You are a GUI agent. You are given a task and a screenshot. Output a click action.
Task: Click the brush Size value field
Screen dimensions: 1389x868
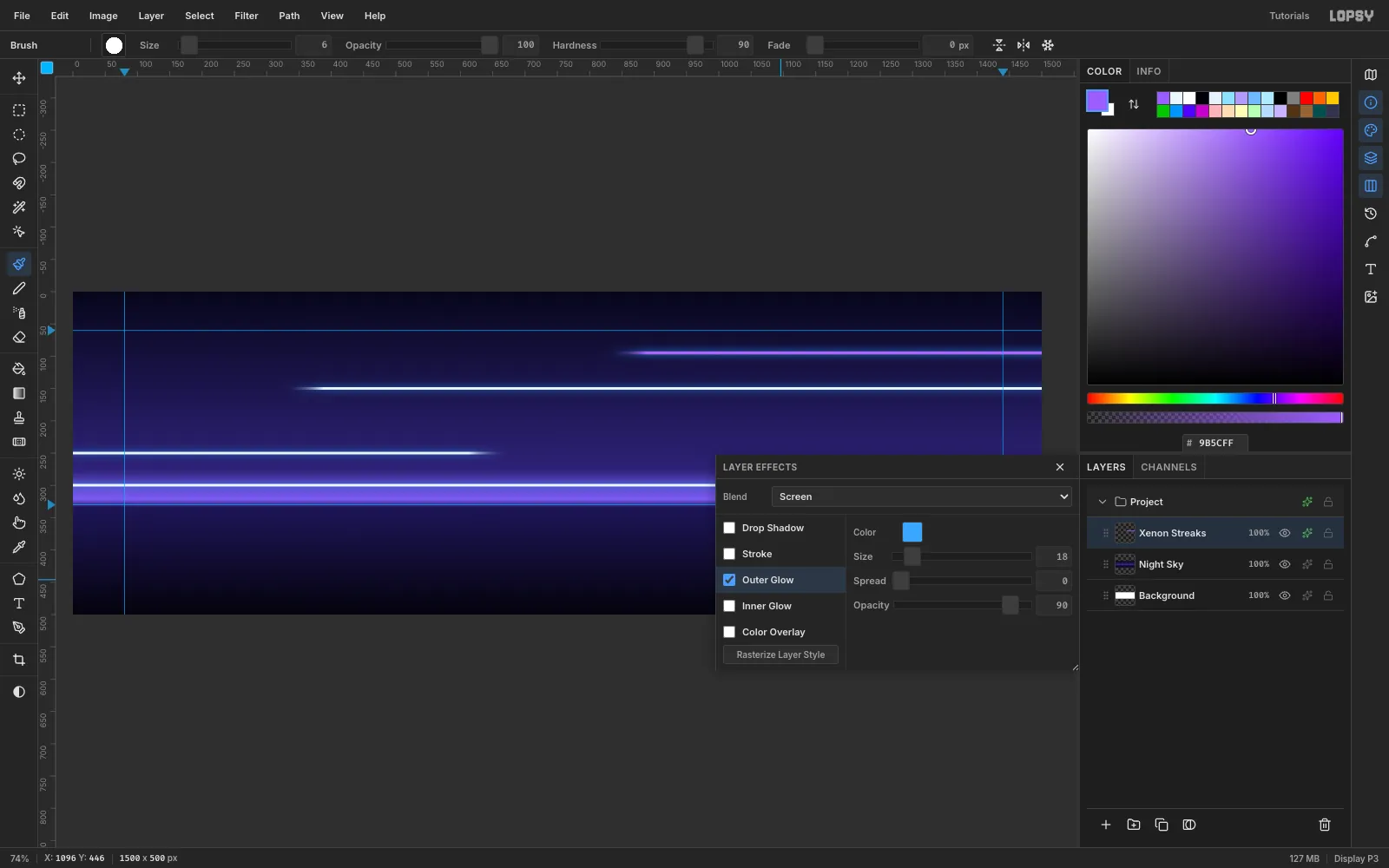tap(313, 45)
